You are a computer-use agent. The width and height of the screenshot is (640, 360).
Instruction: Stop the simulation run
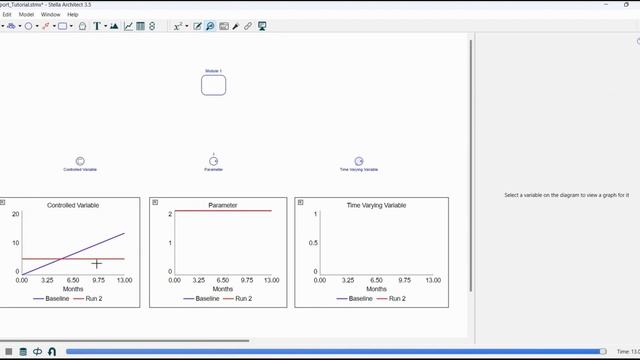coord(9,351)
